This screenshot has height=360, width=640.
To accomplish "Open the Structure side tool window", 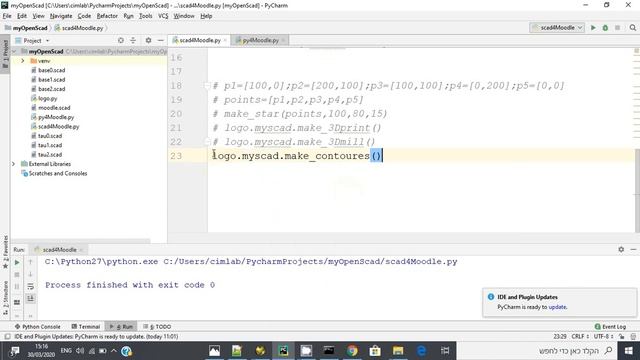I will (x=5, y=298).
